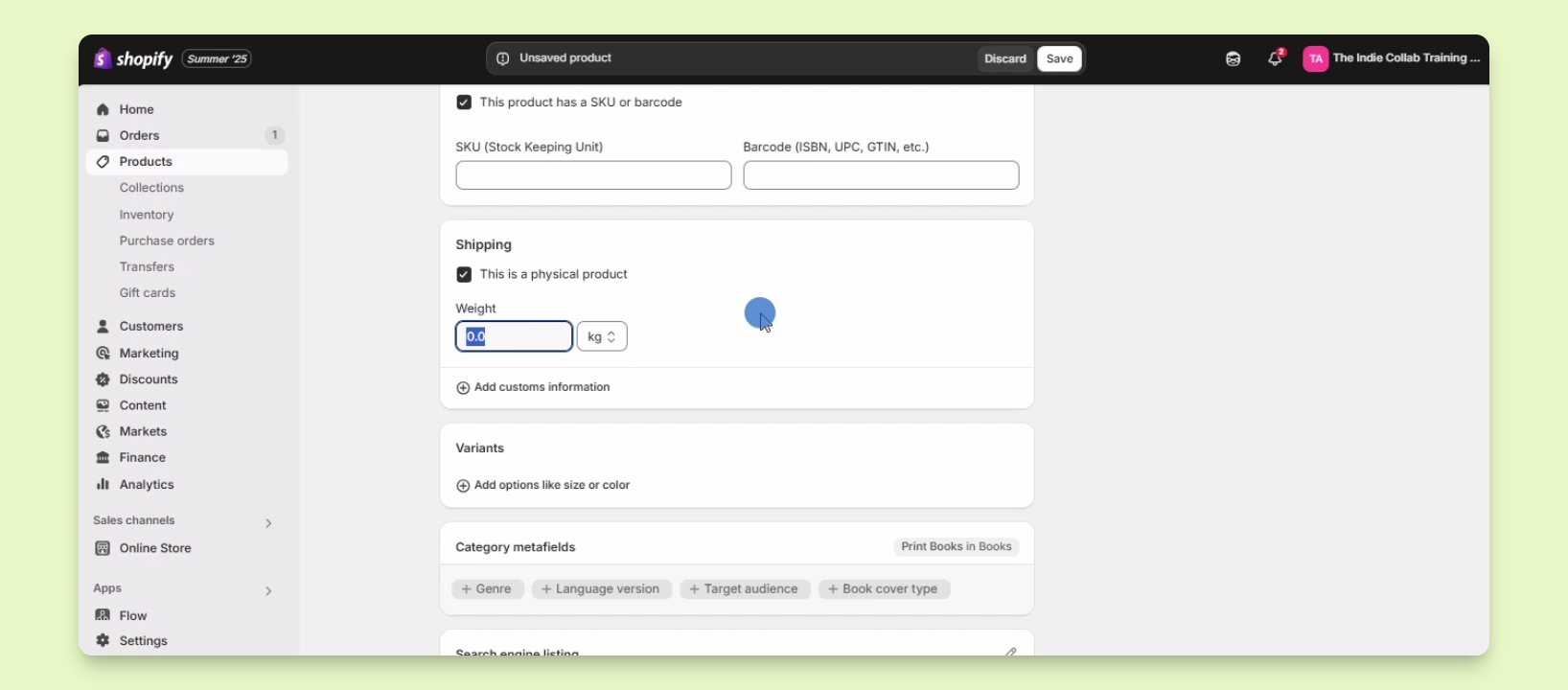1568x690 pixels.
Task: Open Gift cards in the sidebar
Action: pos(148,292)
